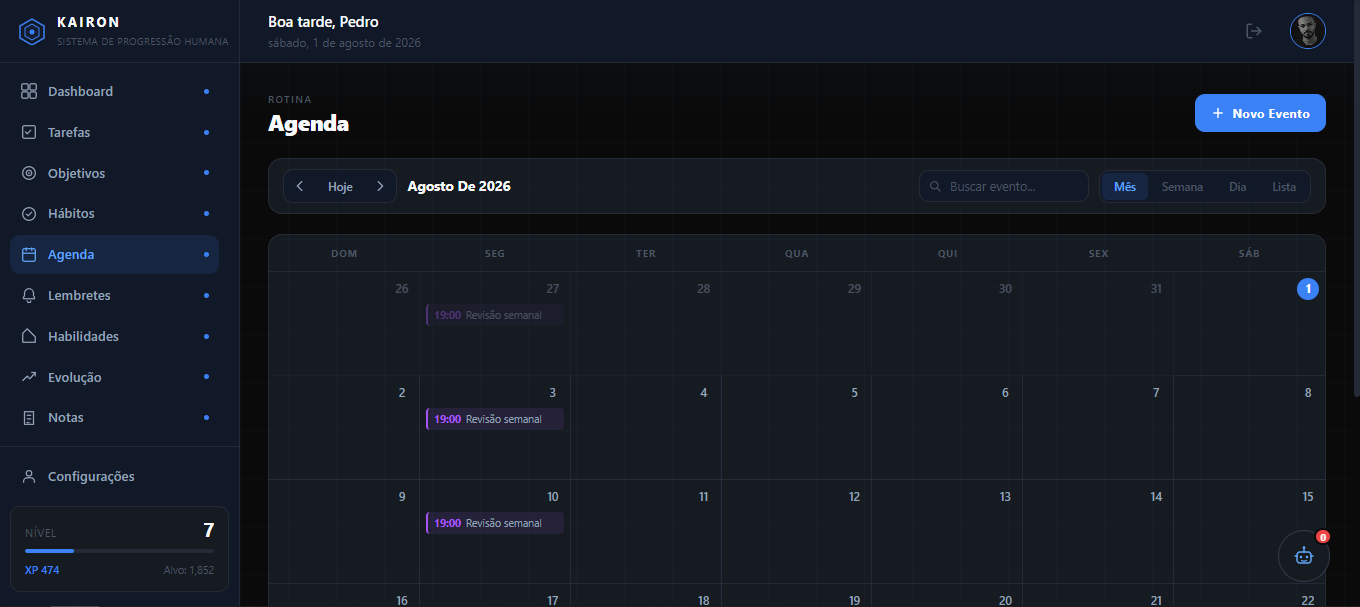This screenshot has width=1360, height=607.
Task: Click the Habilidades house icon
Action: point(29,336)
